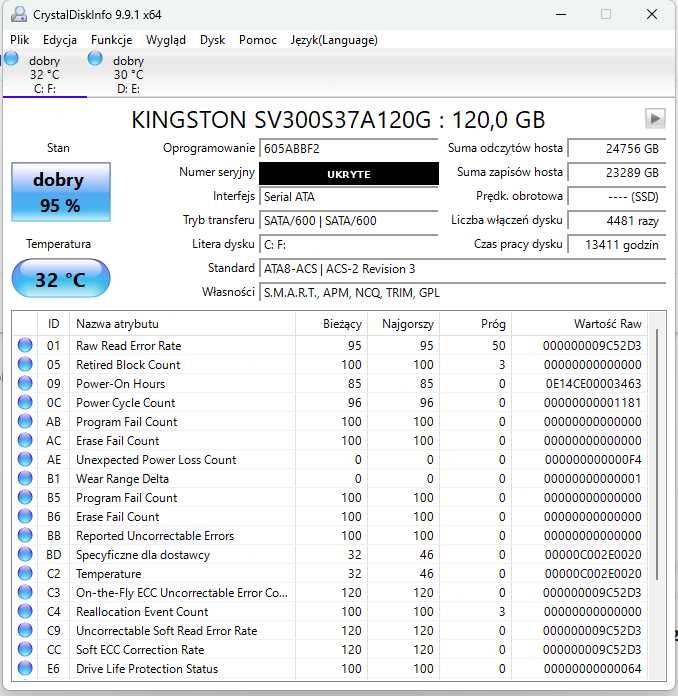Close the CrystalDiskInfo window

tap(652, 14)
